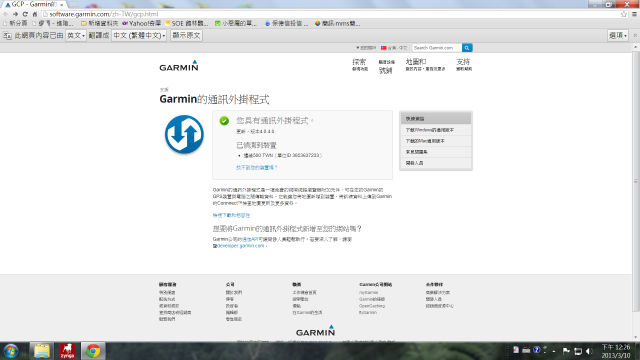Click the network tray icon
640x360 pixels.
coord(578,351)
